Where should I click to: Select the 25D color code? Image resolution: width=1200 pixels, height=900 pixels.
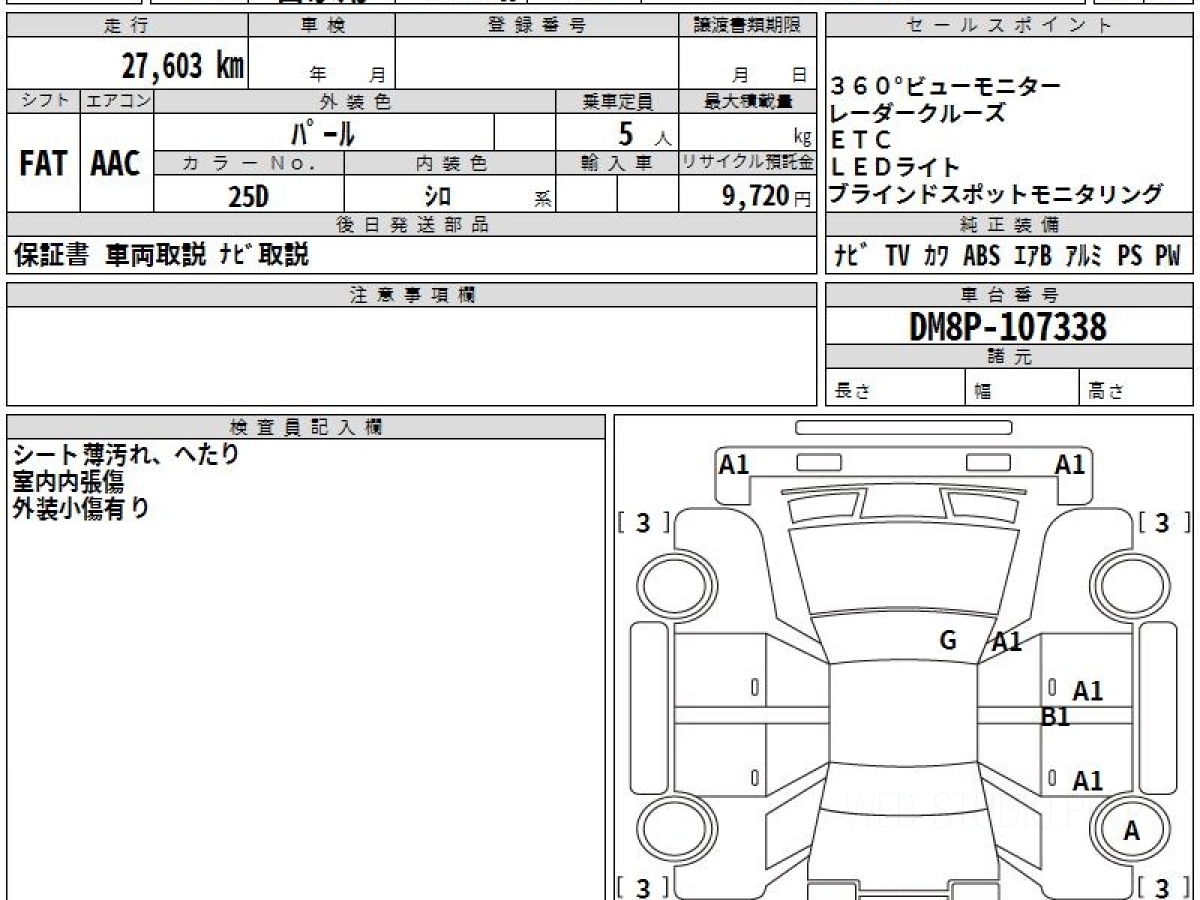click(248, 196)
